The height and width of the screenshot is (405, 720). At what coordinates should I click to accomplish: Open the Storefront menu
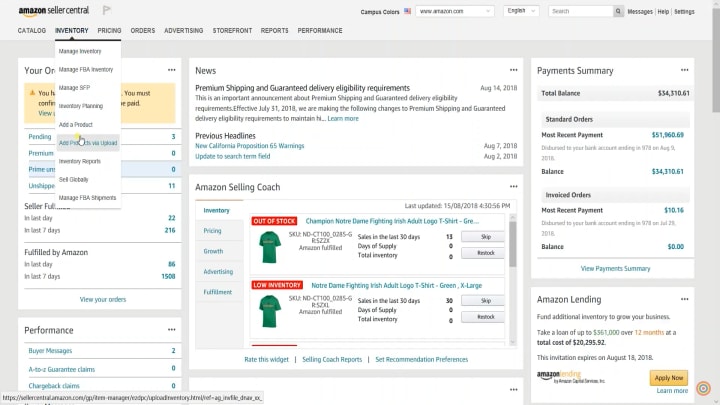tap(232, 30)
